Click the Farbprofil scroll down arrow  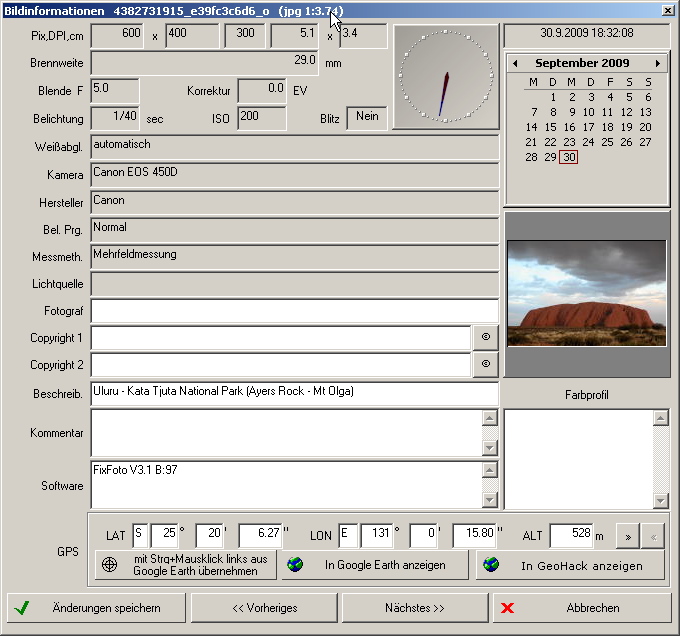pyautogui.click(x=660, y=501)
